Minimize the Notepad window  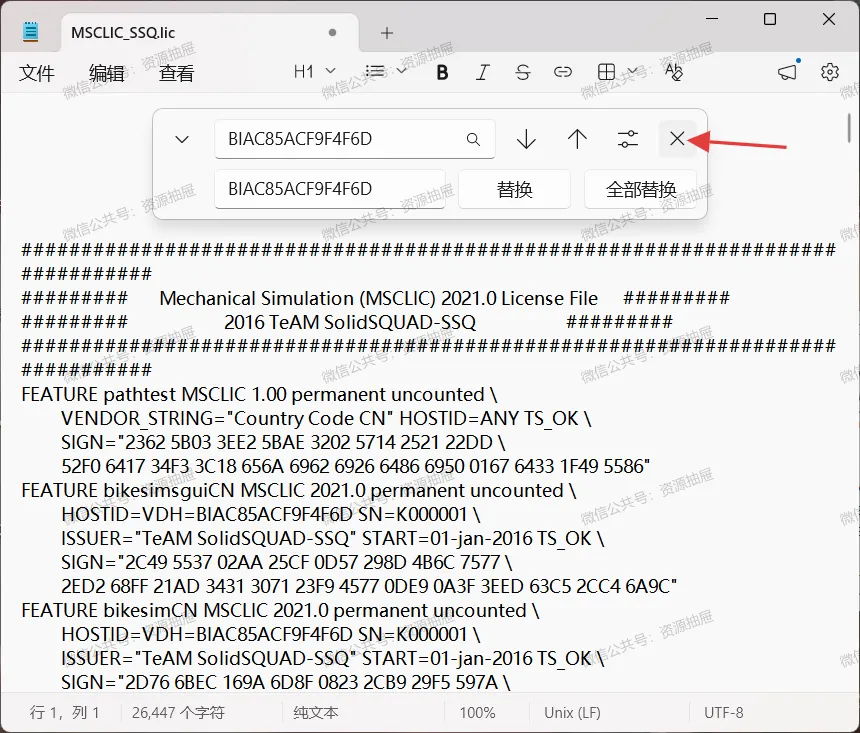[712, 19]
